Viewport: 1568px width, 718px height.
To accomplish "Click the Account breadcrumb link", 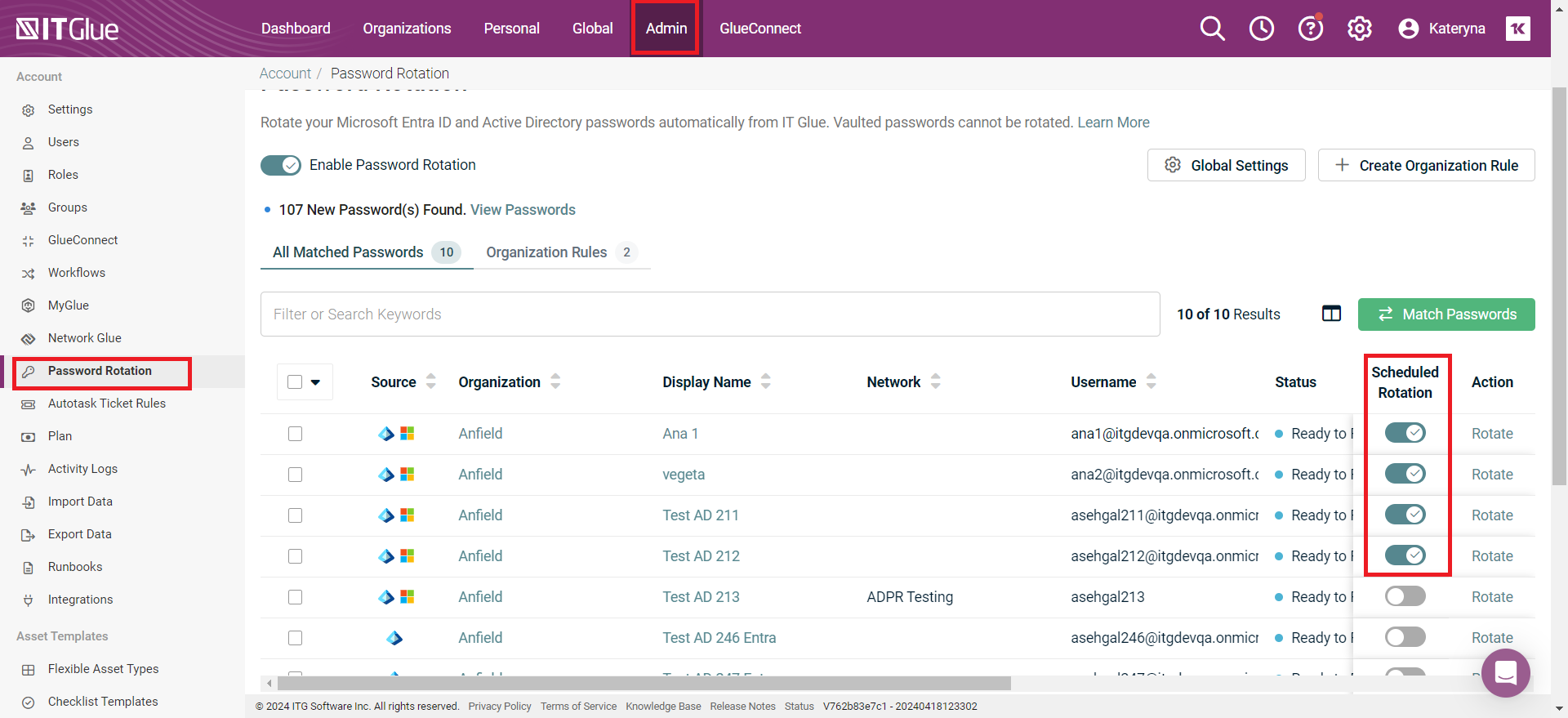I will (x=285, y=74).
